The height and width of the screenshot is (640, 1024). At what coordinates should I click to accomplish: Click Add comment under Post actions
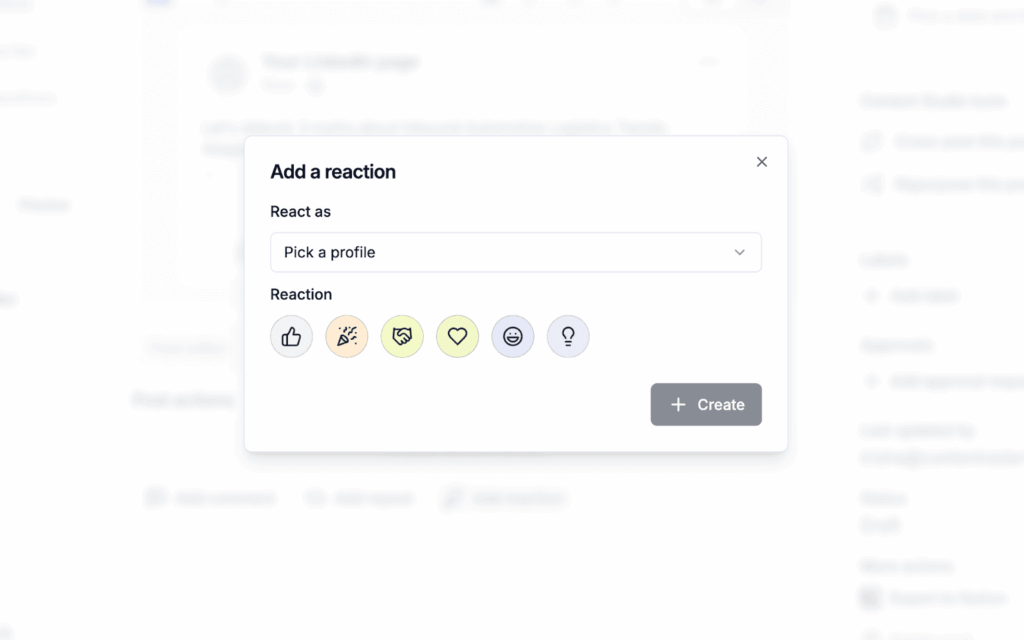[x=210, y=498]
